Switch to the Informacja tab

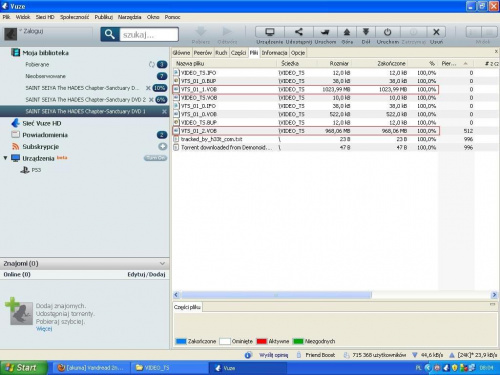coord(274,53)
